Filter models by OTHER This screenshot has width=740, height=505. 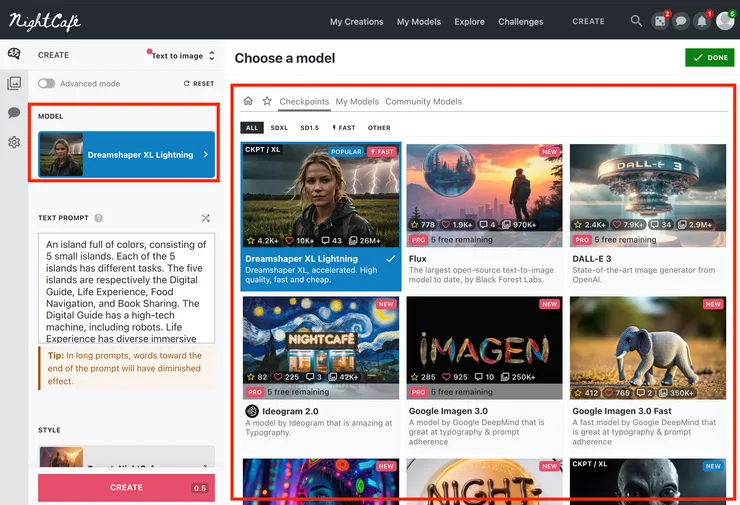point(379,127)
